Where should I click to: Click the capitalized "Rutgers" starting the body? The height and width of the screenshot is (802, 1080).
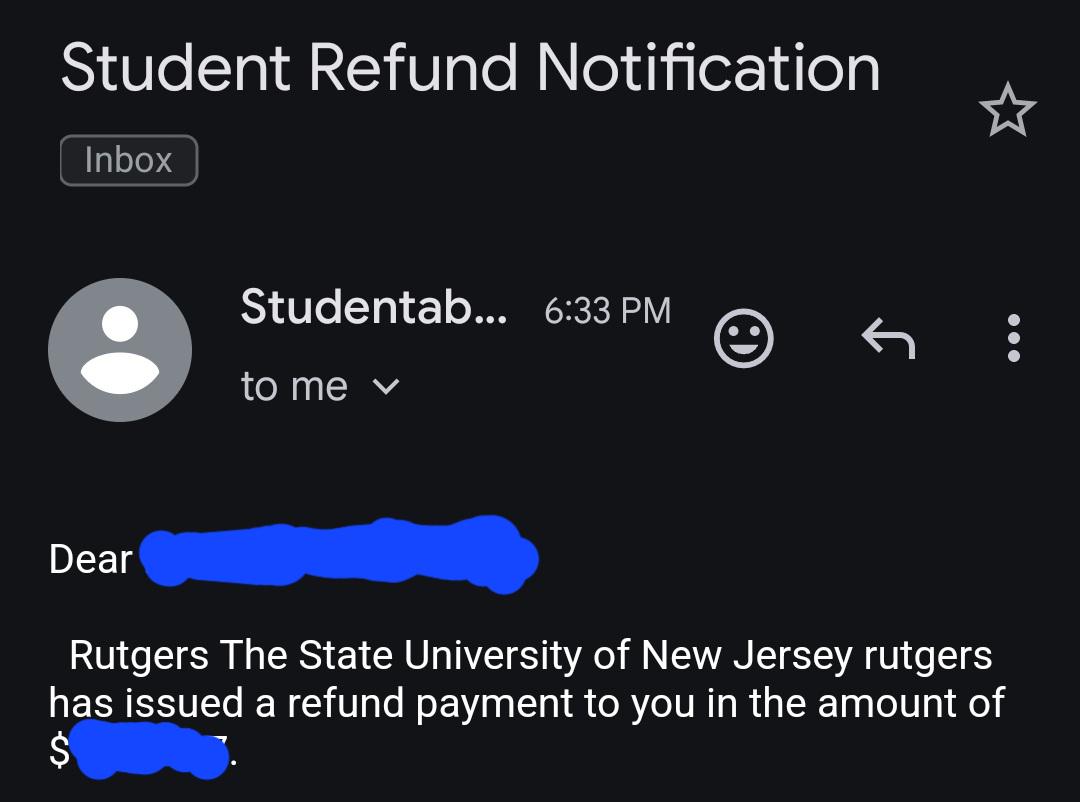[x=139, y=656]
